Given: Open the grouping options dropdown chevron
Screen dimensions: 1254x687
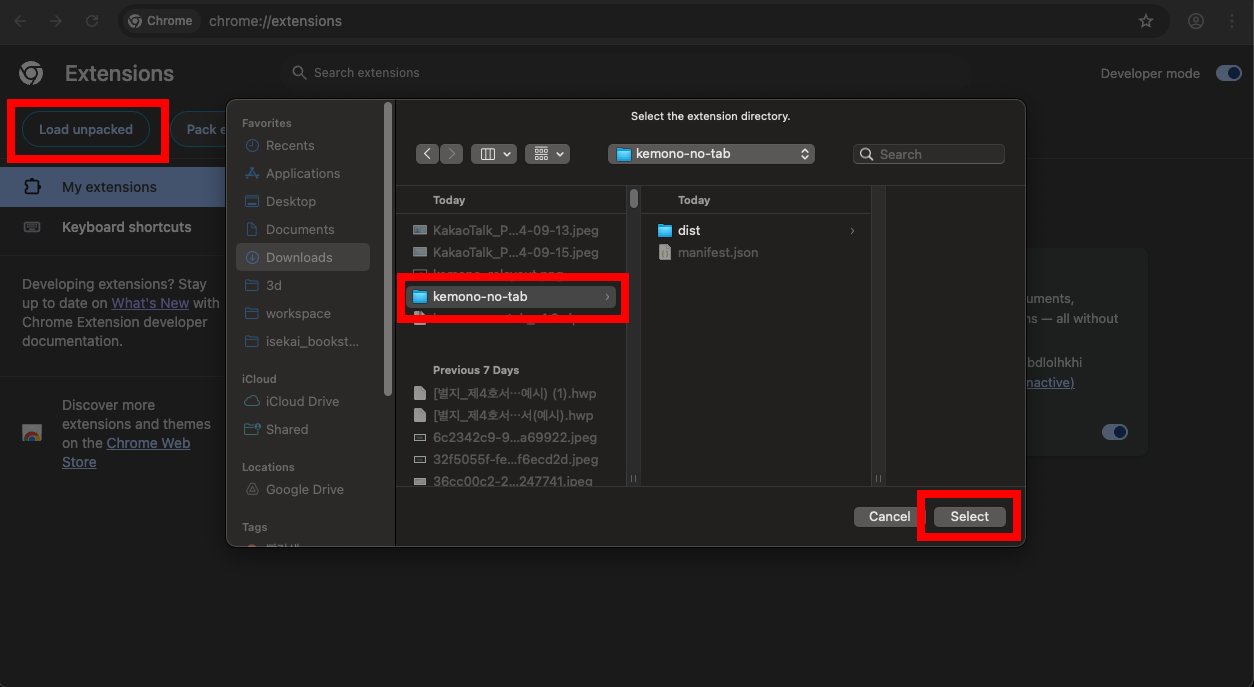Looking at the screenshot, I should tap(559, 153).
